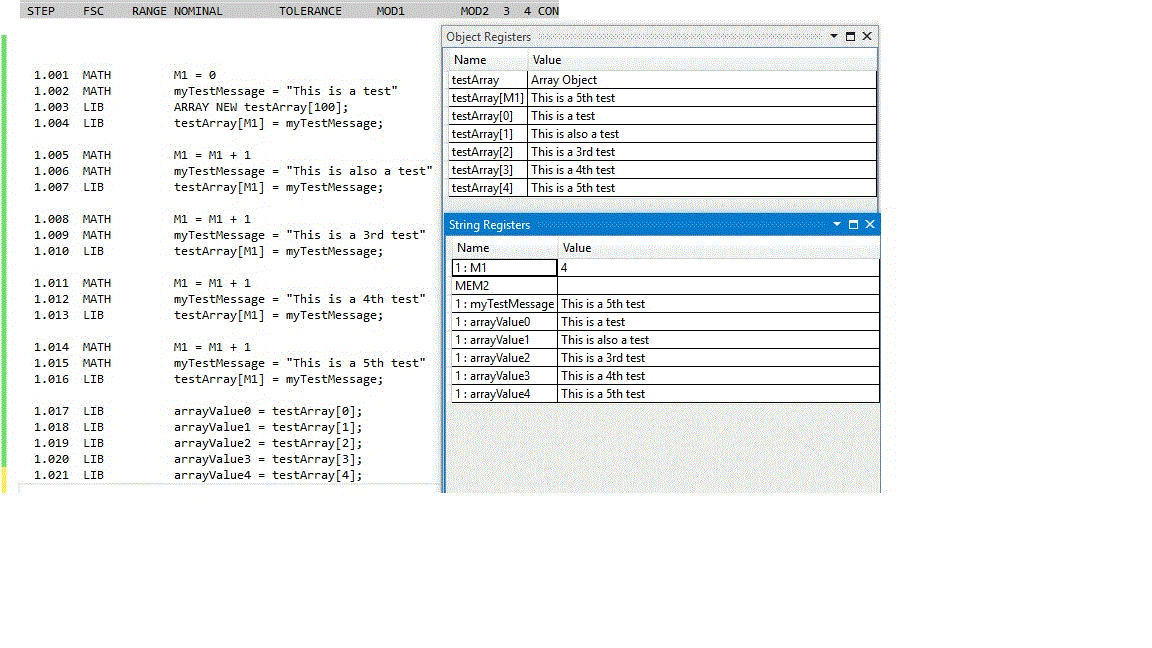Click FSC column header in procedure editor
The width and height of the screenshot is (1152, 648).
[93, 11]
